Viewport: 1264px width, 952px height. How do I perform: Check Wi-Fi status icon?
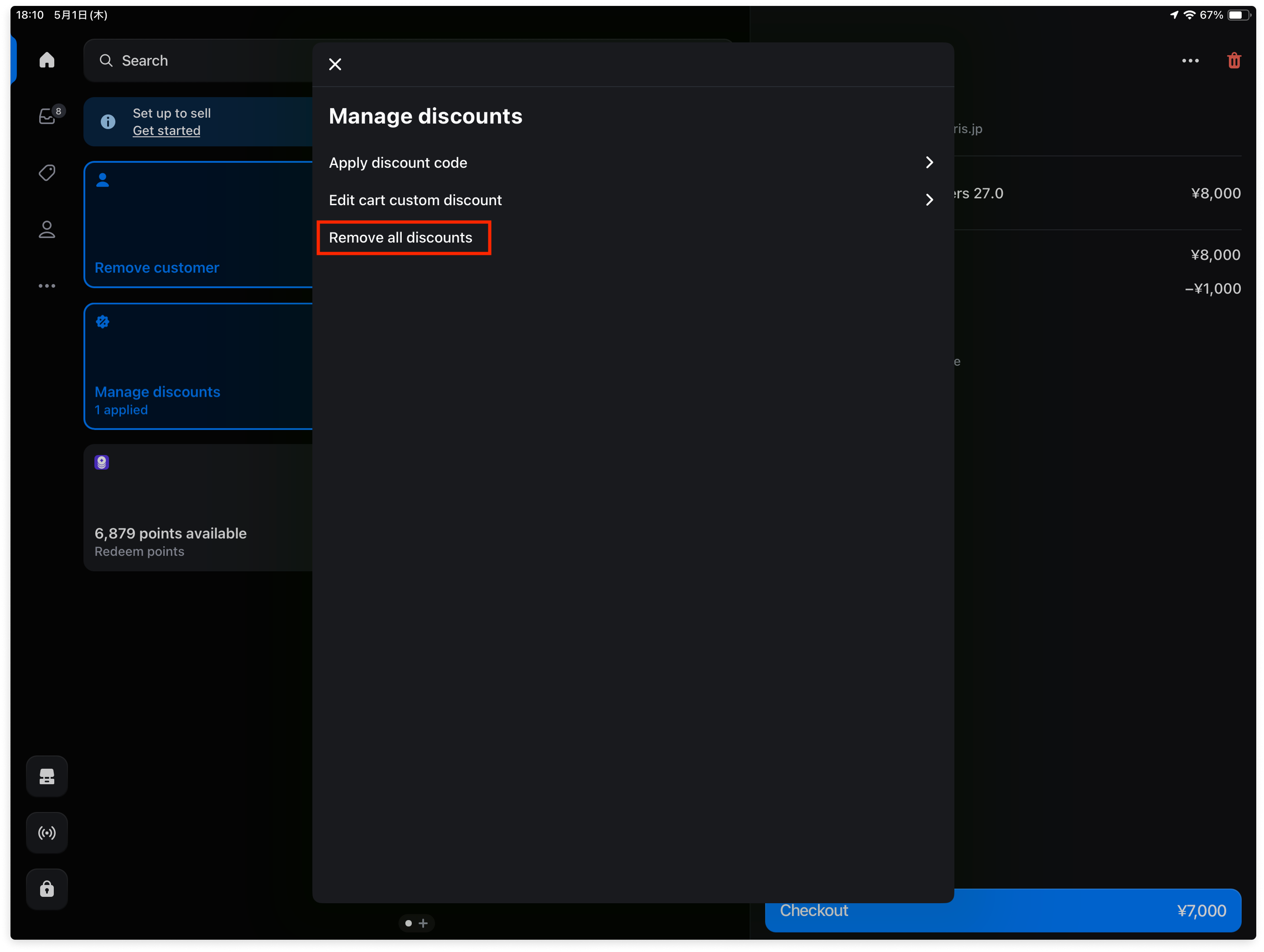click(x=1189, y=15)
